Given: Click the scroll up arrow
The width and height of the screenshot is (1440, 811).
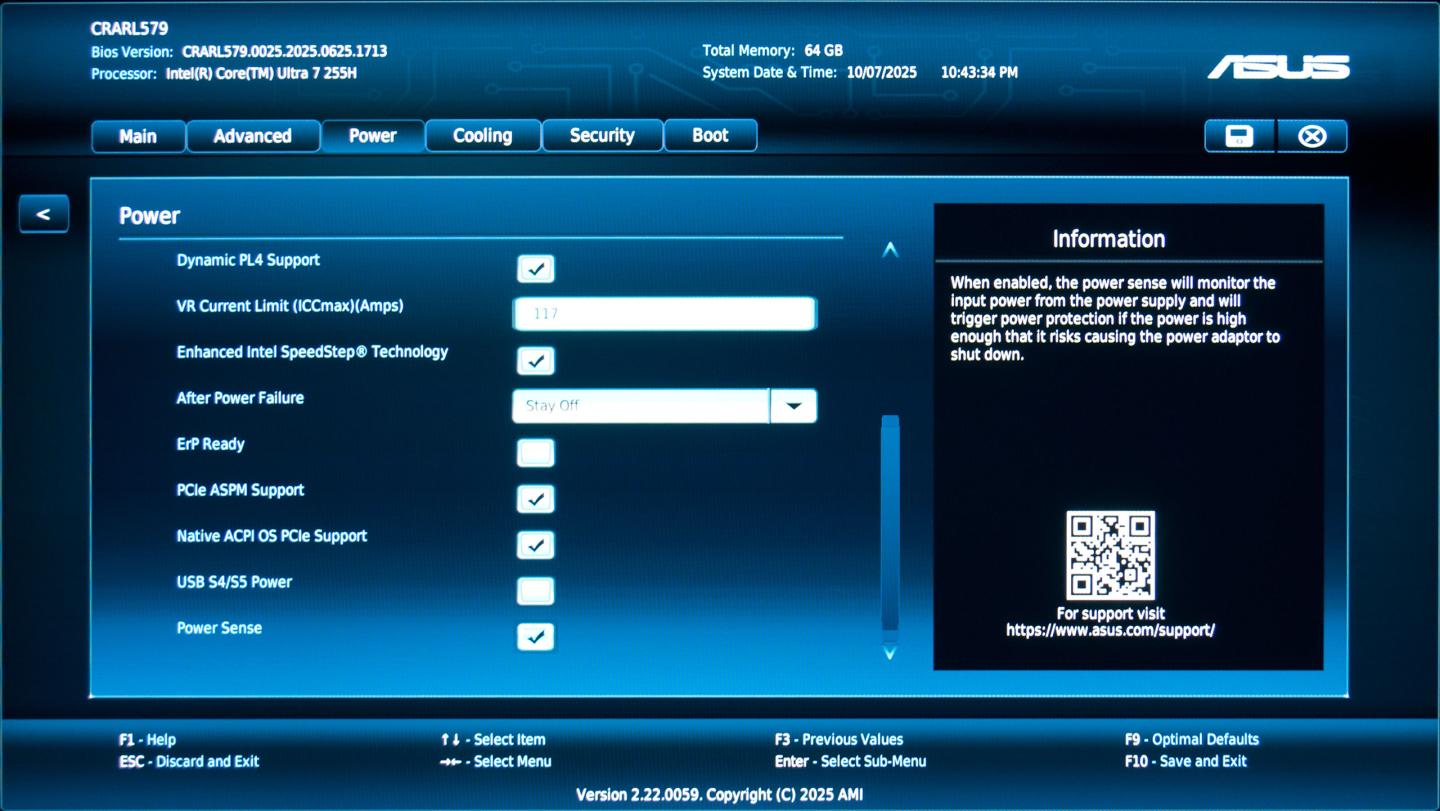Looking at the screenshot, I should 890,250.
